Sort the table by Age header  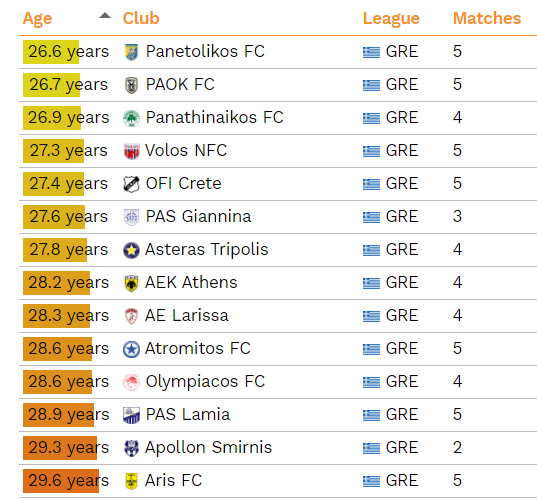(x=37, y=18)
